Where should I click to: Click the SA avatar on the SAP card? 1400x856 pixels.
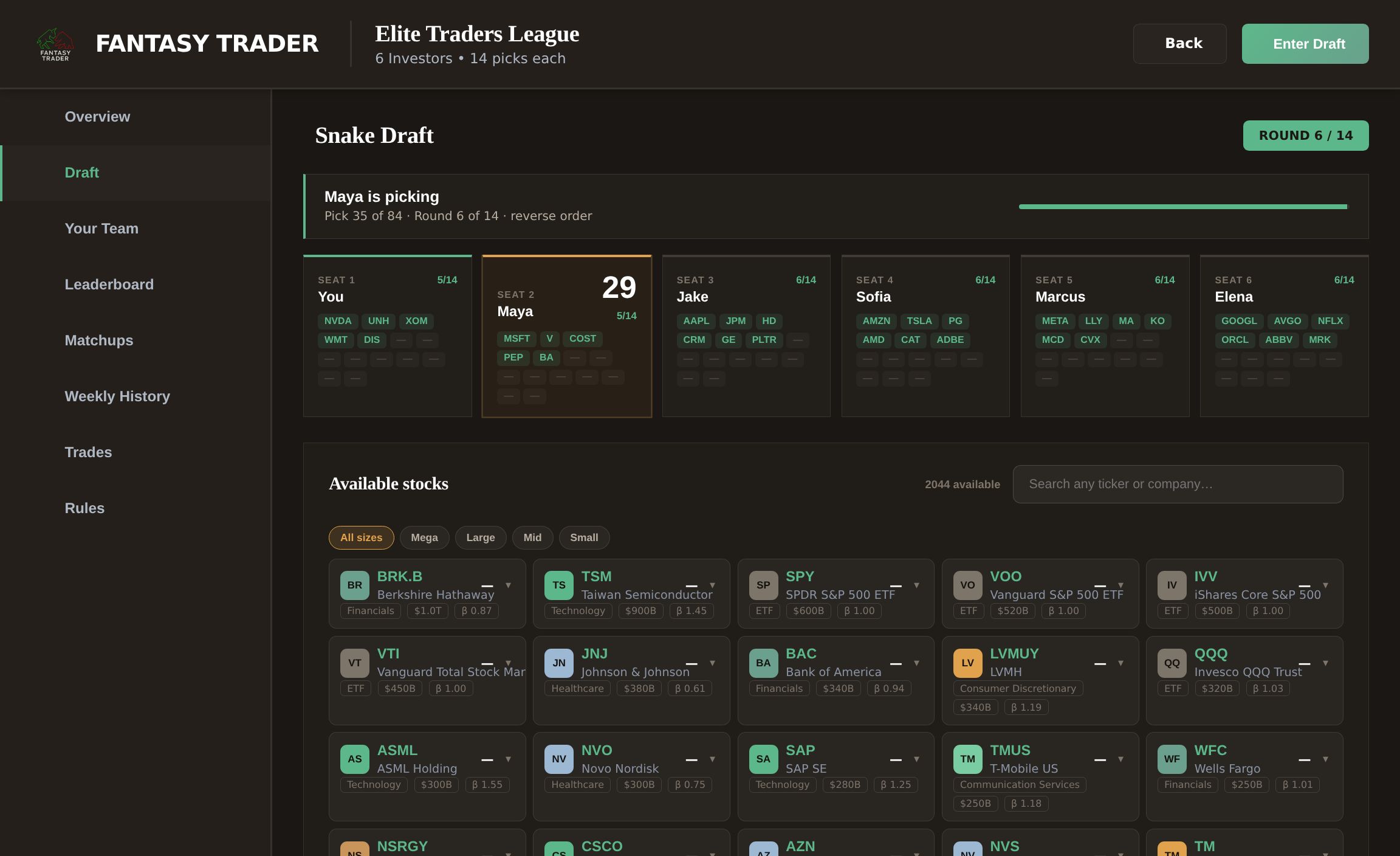(x=764, y=759)
